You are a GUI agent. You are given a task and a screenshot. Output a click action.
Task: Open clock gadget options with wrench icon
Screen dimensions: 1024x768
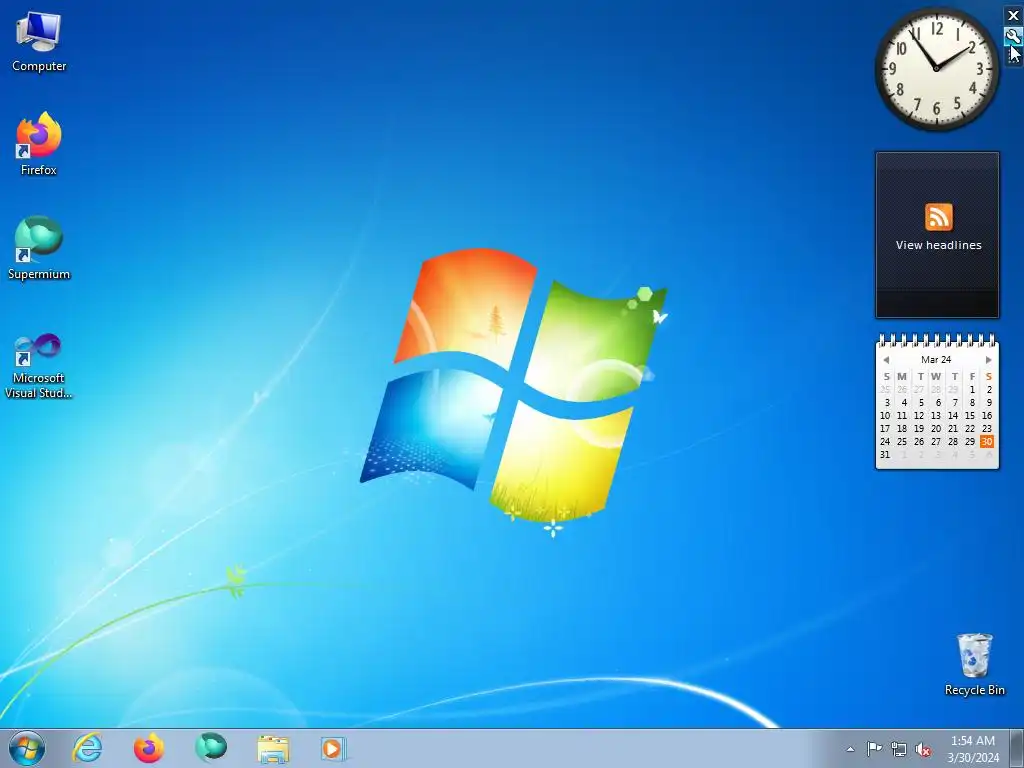pyautogui.click(x=1013, y=36)
